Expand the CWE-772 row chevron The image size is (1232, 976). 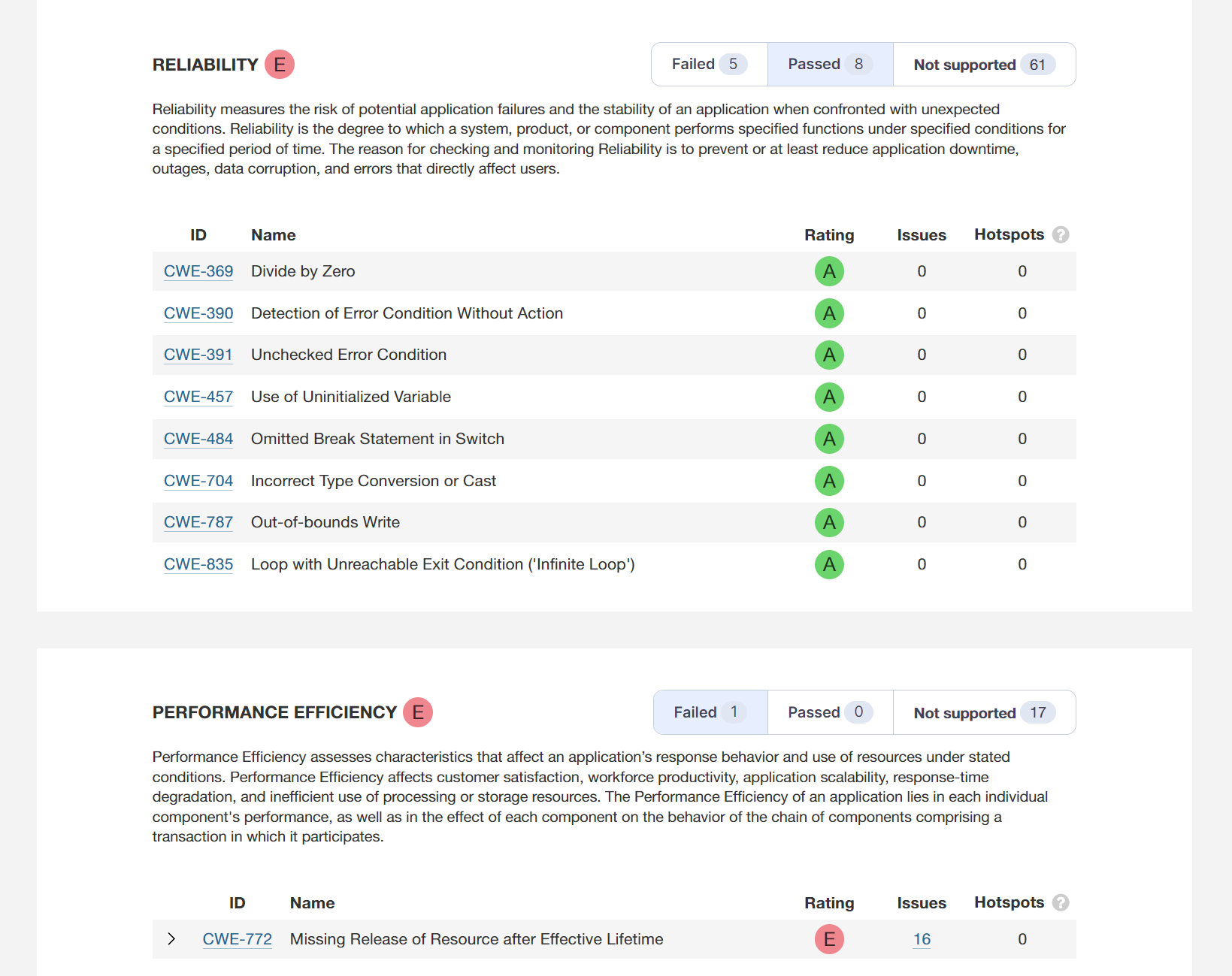[x=171, y=939]
